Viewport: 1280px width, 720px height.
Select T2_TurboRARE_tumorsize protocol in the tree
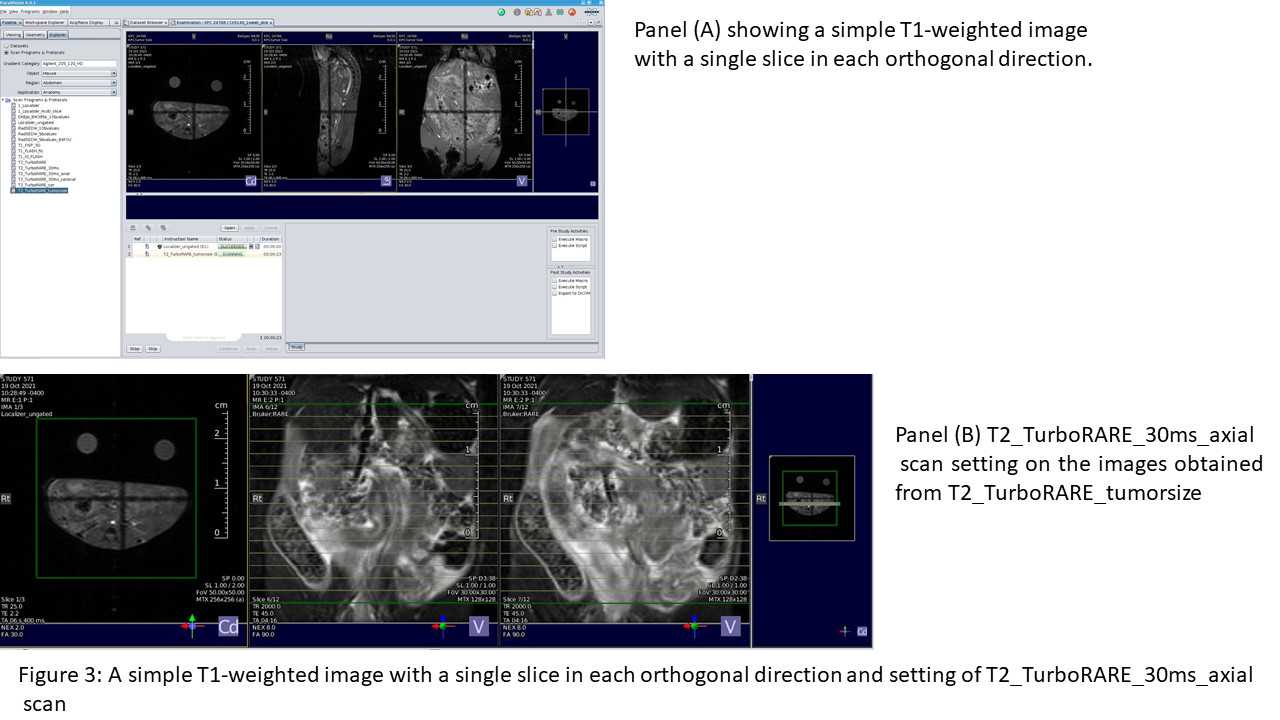(42, 190)
